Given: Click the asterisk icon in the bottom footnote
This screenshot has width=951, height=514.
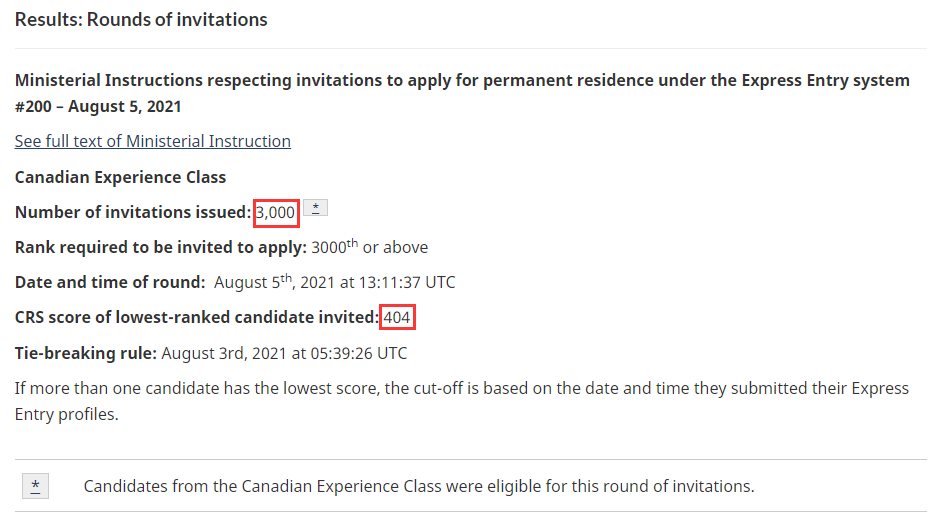Looking at the screenshot, I should 36,486.
